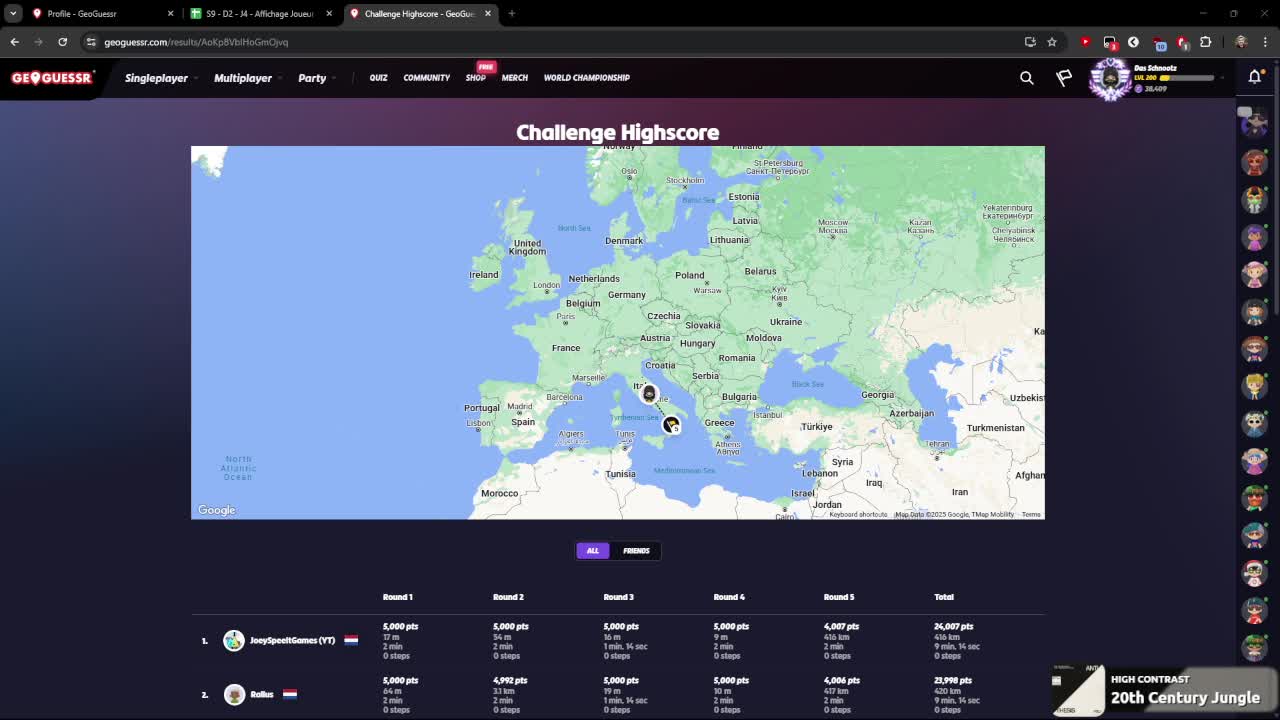Viewport: 1280px width, 720px height.
Task: Open COMMUNITY in the nav
Action: (427, 78)
